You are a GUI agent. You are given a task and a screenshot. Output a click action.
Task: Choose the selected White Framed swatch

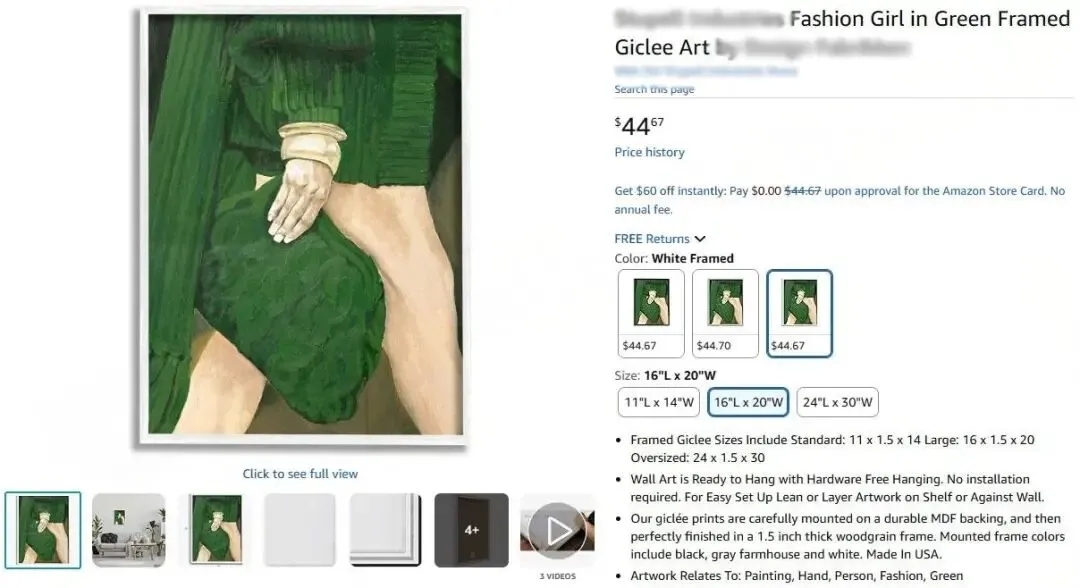pyautogui.click(x=800, y=313)
